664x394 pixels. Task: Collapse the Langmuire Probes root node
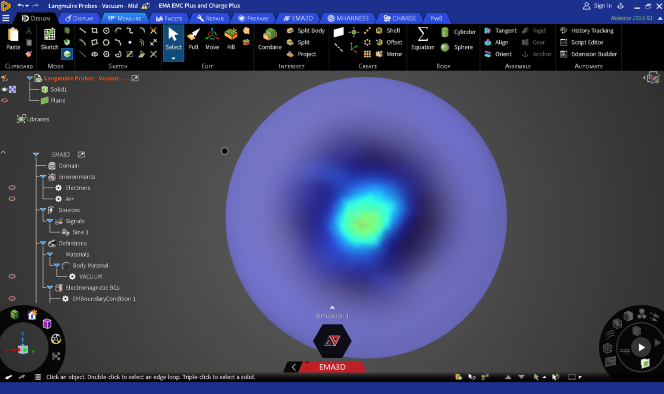pyautogui.click(x=30, y=78)
